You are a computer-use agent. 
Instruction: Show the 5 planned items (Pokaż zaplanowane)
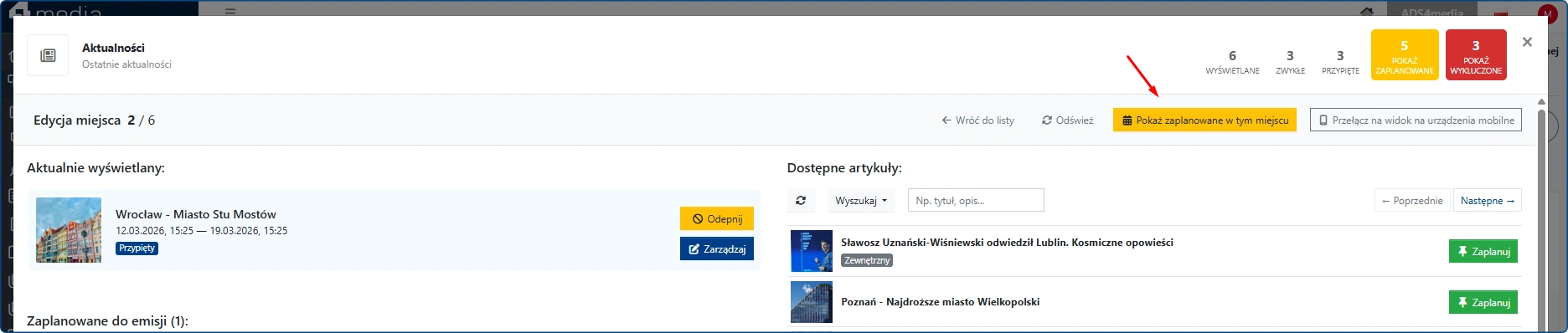coord(1405,55)
